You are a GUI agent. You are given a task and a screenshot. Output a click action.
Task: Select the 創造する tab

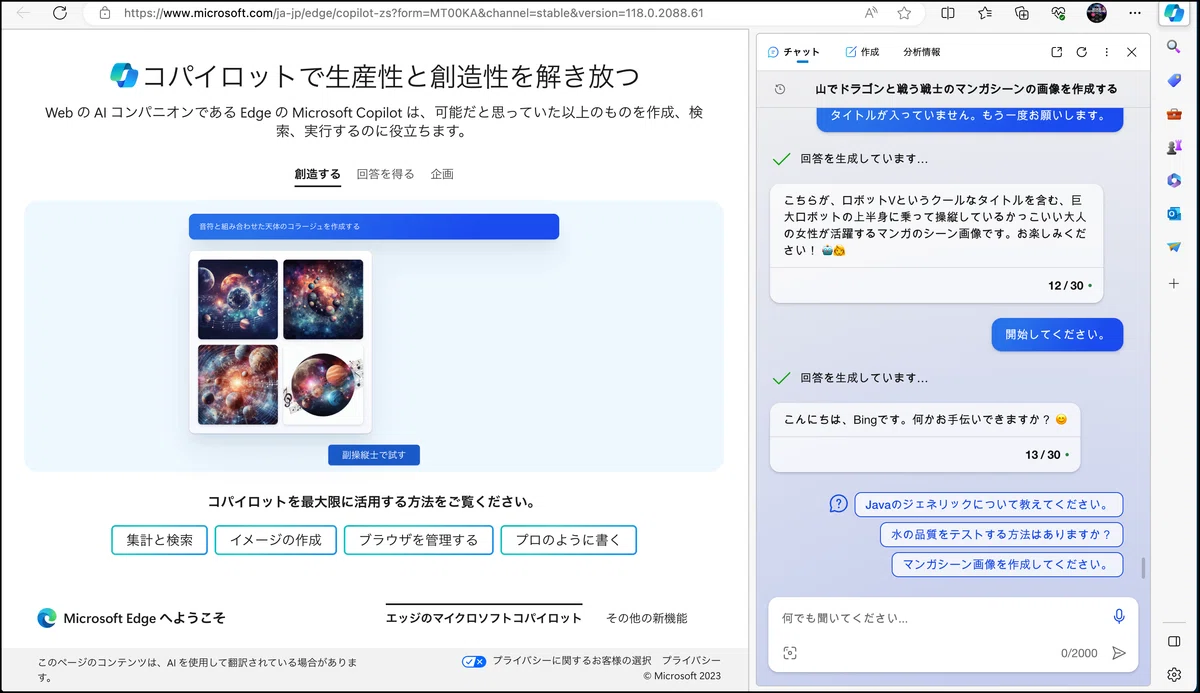pyautogui.click(x=317, y=174)
